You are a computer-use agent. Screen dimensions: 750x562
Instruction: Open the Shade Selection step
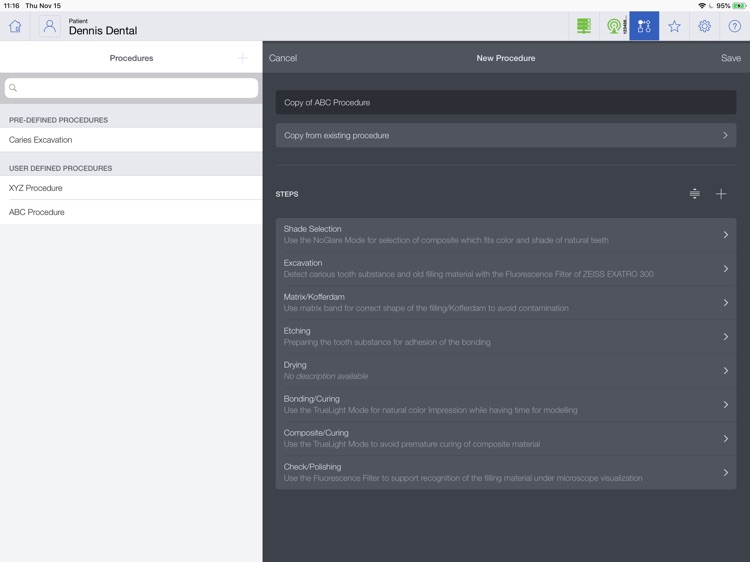click(x=506, y=235)
